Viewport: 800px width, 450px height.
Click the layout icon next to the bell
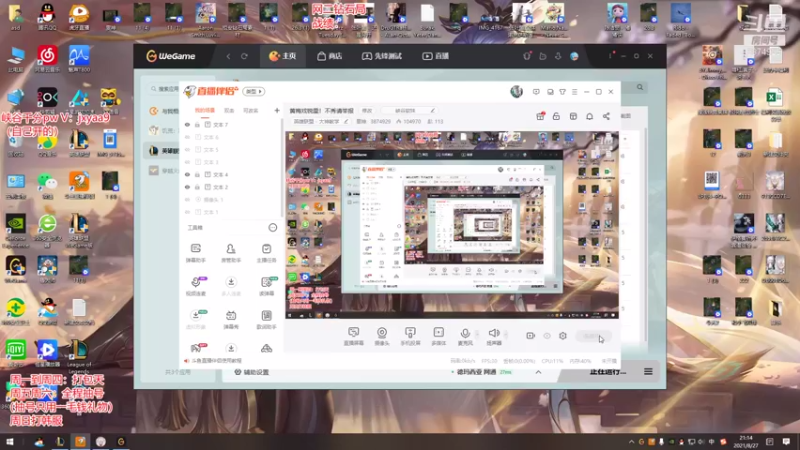click(x=573, y=116)
